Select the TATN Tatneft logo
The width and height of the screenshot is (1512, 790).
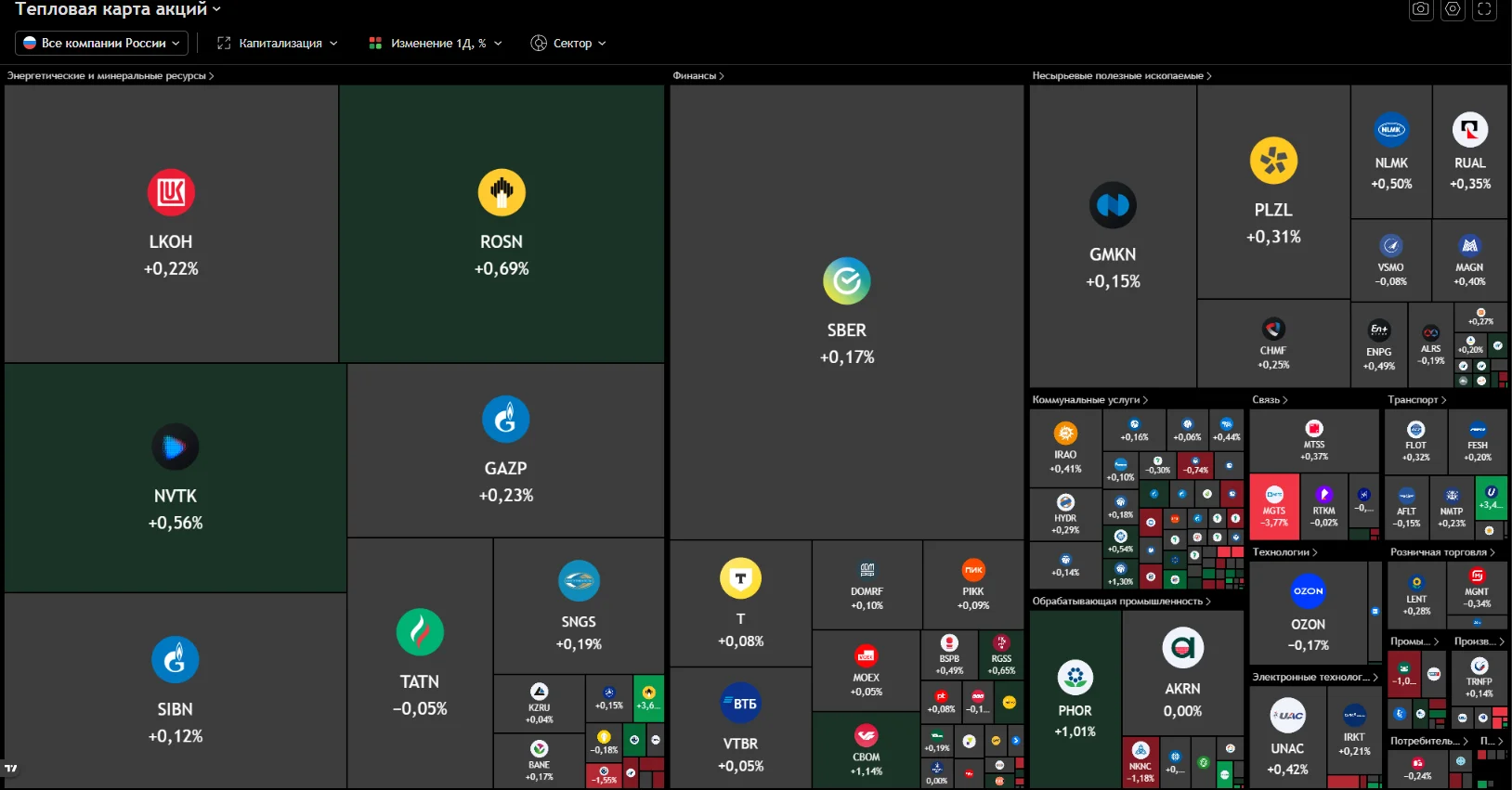(x=420, y=632)
